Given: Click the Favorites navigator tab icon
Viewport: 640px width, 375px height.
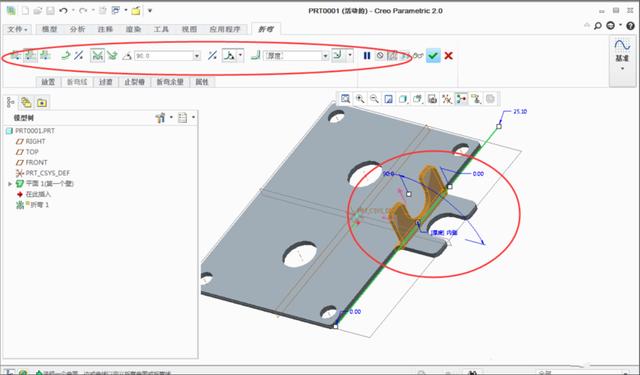Looking at the screenshot, I should pyautogui.click(x=42, y=102).
